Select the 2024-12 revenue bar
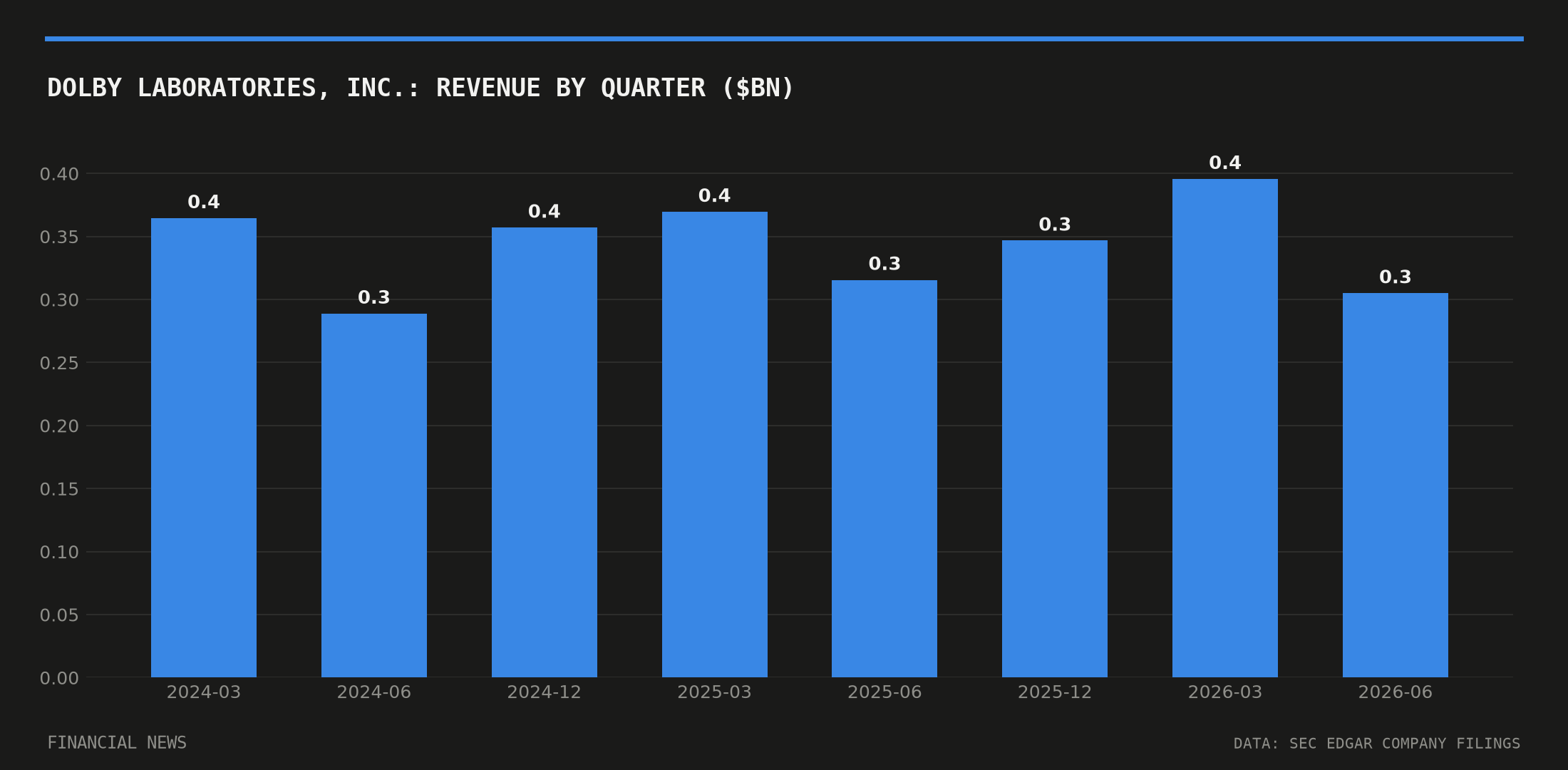 [x=545, y=452]
